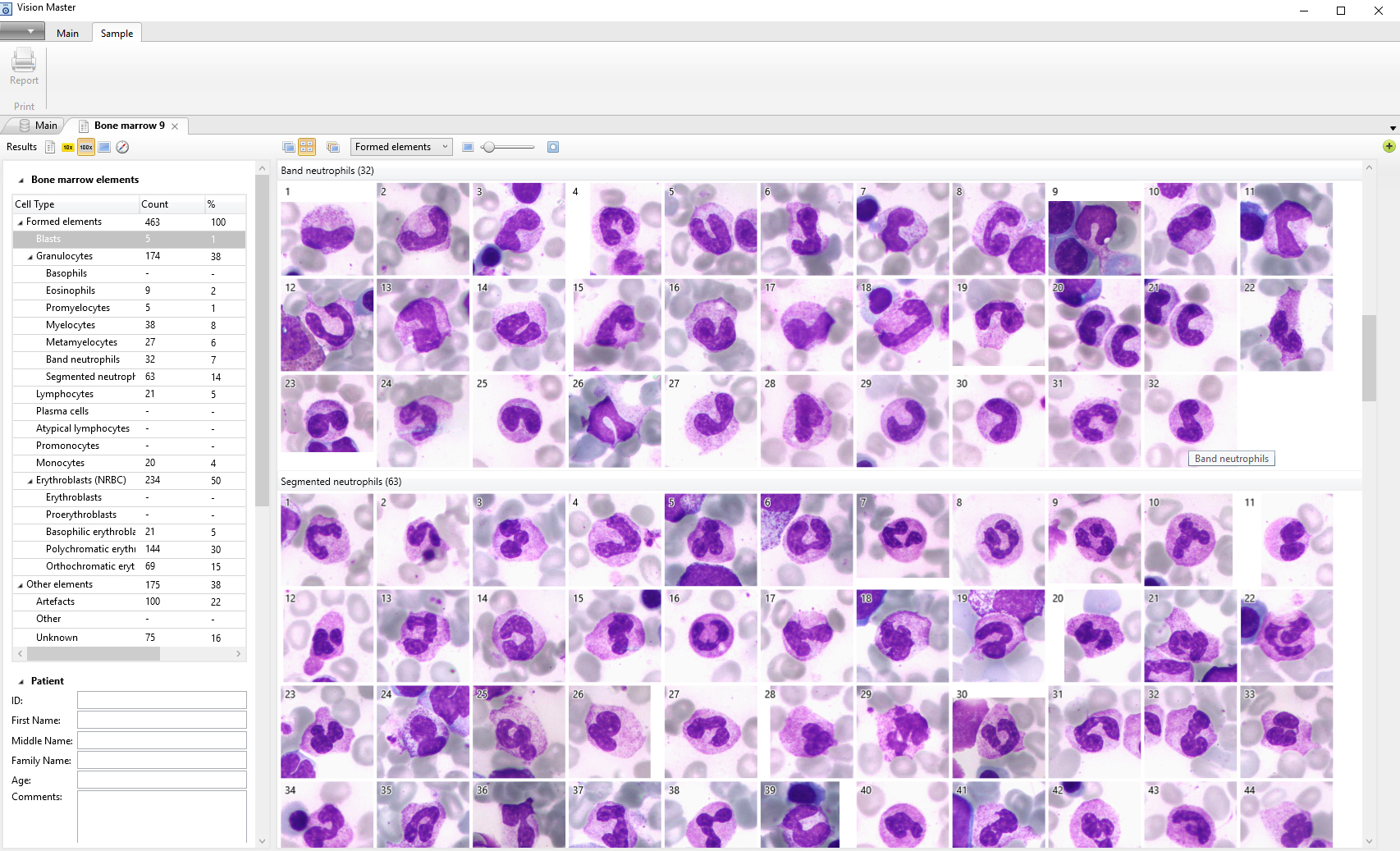Click the gallery vertical scrollbar thumb
Screen dimensions: 1400x851
pyautogui.click(x=1369, y=358)
